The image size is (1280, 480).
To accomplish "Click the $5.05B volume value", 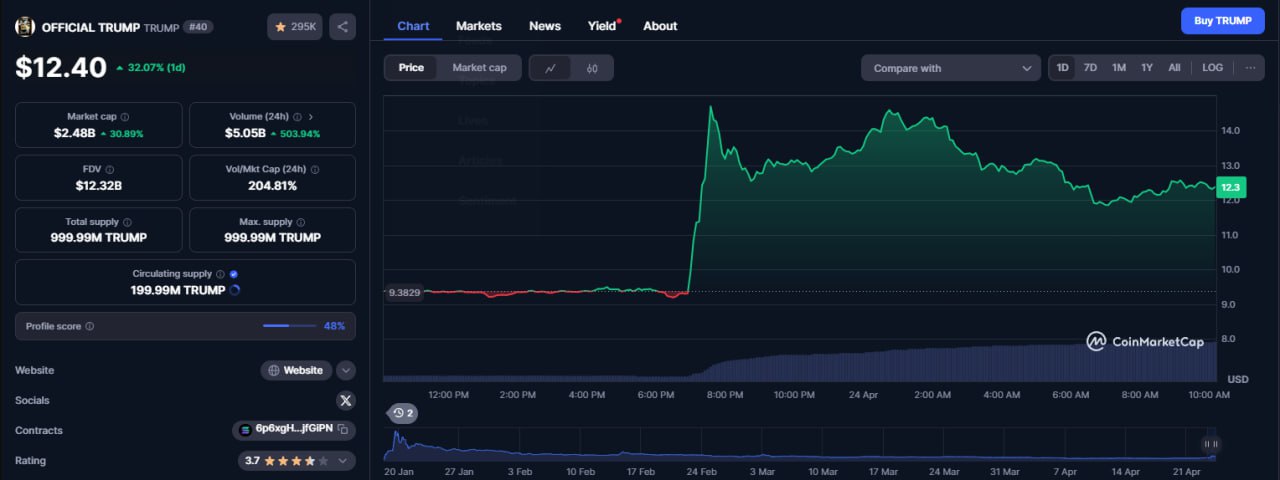I will click(245, 133).
